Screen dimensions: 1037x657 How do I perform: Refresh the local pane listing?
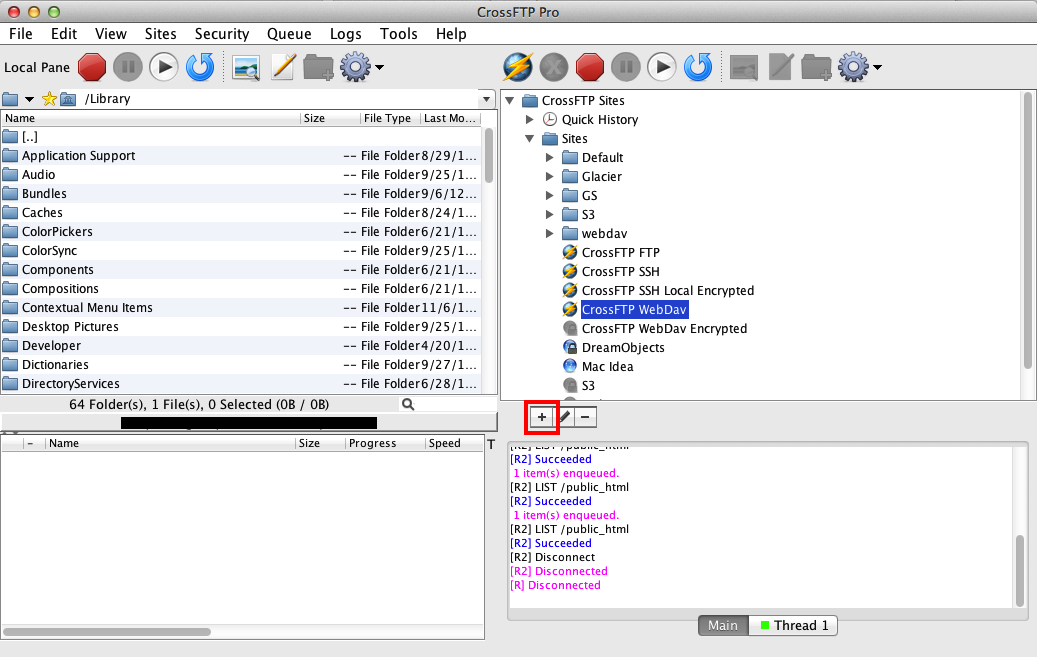point(200,67)
